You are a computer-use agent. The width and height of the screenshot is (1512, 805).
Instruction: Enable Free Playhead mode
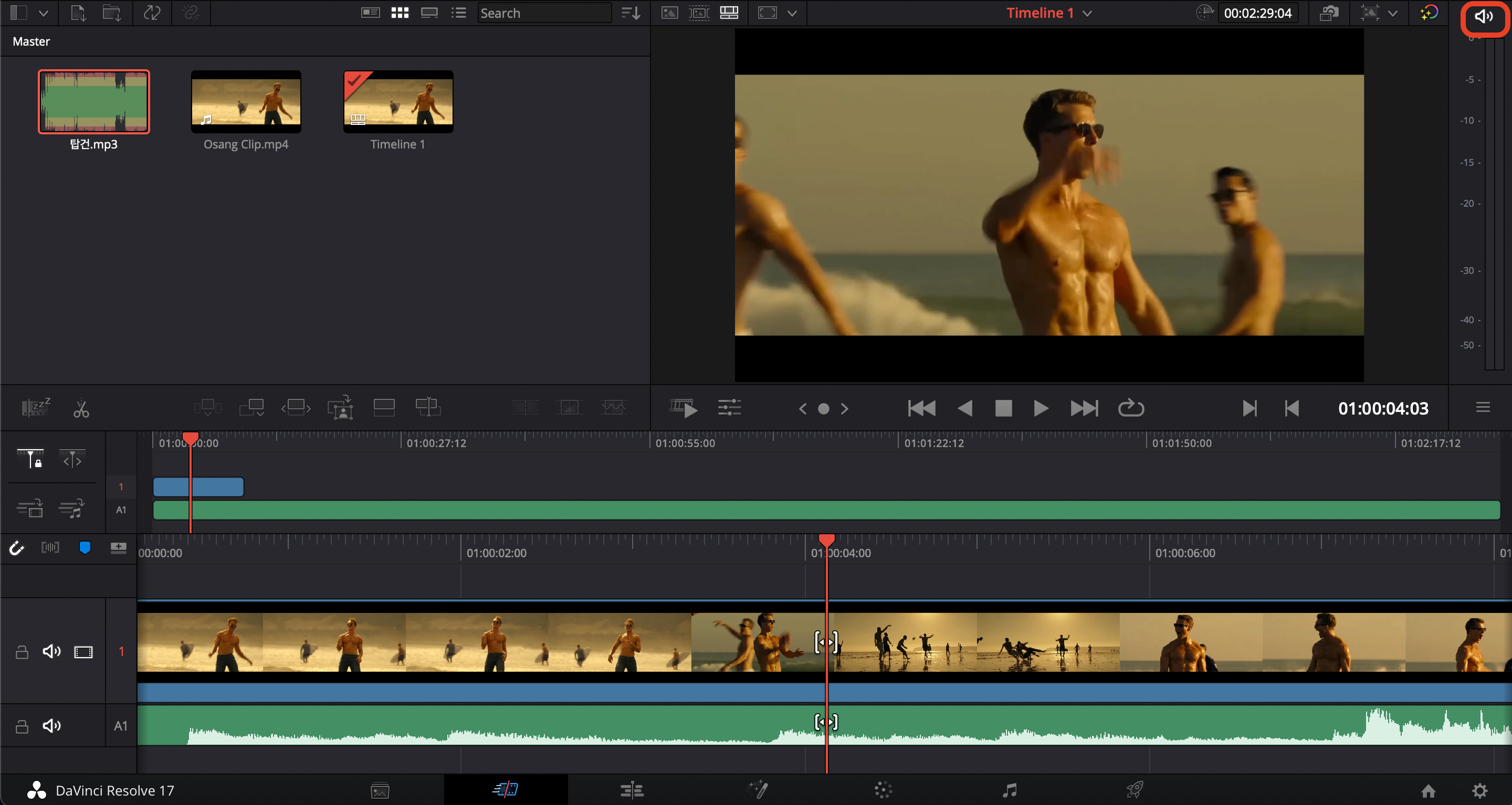pyautogui.click(x=72, y=459)
